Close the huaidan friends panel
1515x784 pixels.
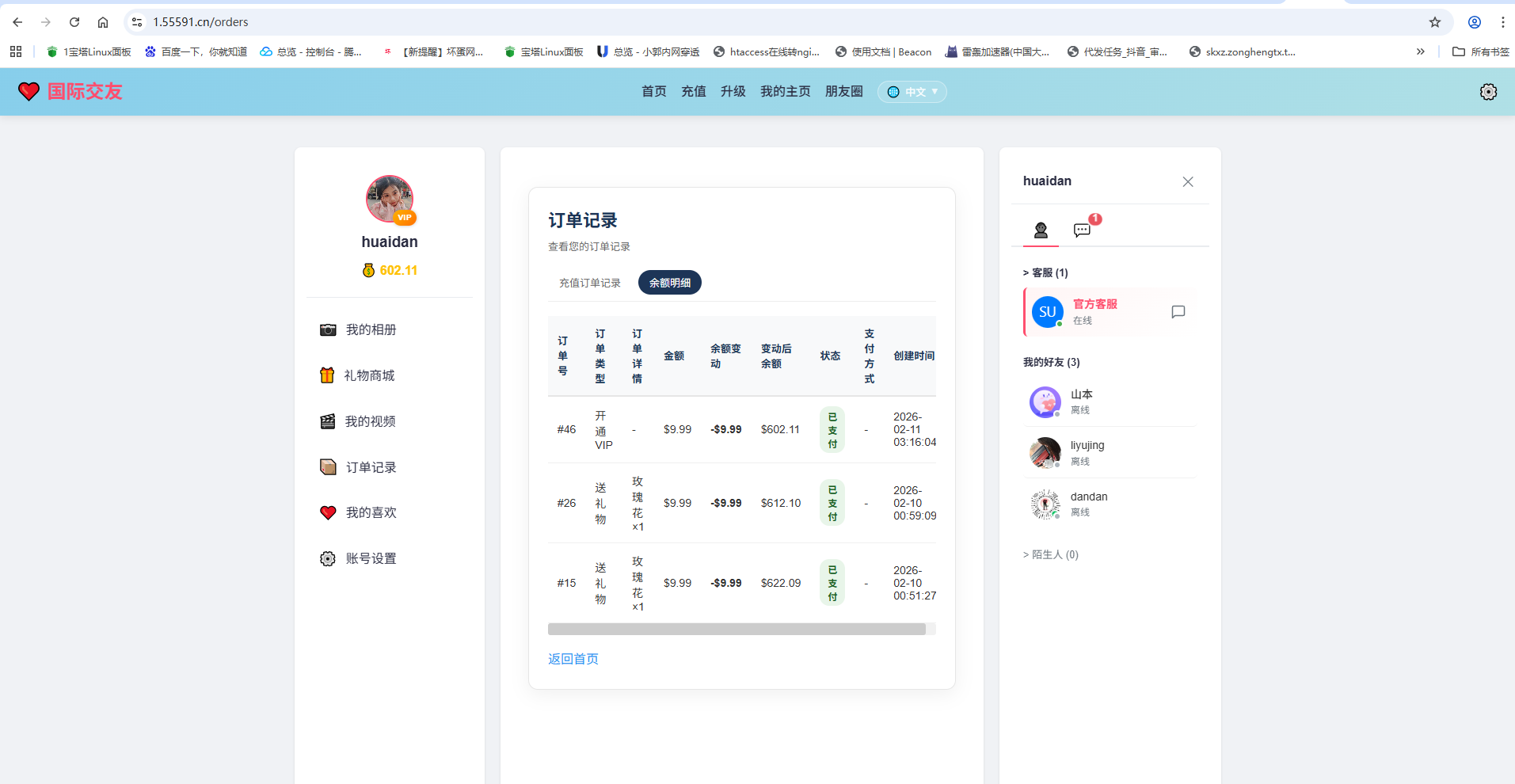coord(1187,181)
